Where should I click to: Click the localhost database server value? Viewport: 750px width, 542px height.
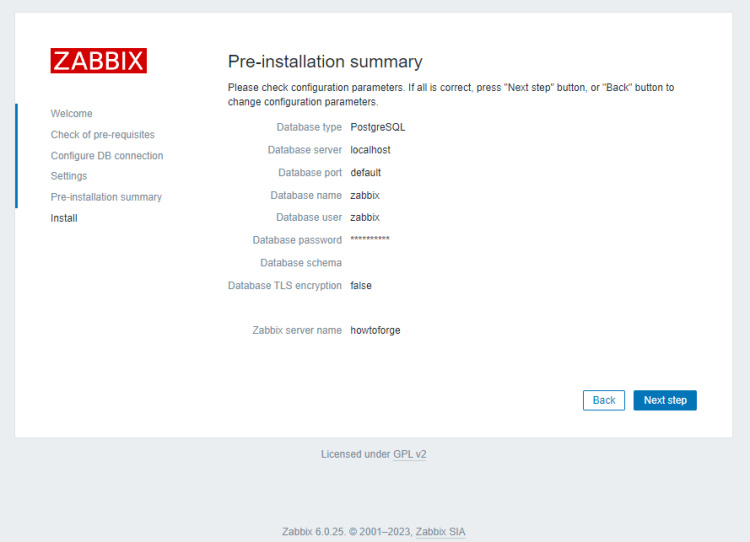(370, 150)
